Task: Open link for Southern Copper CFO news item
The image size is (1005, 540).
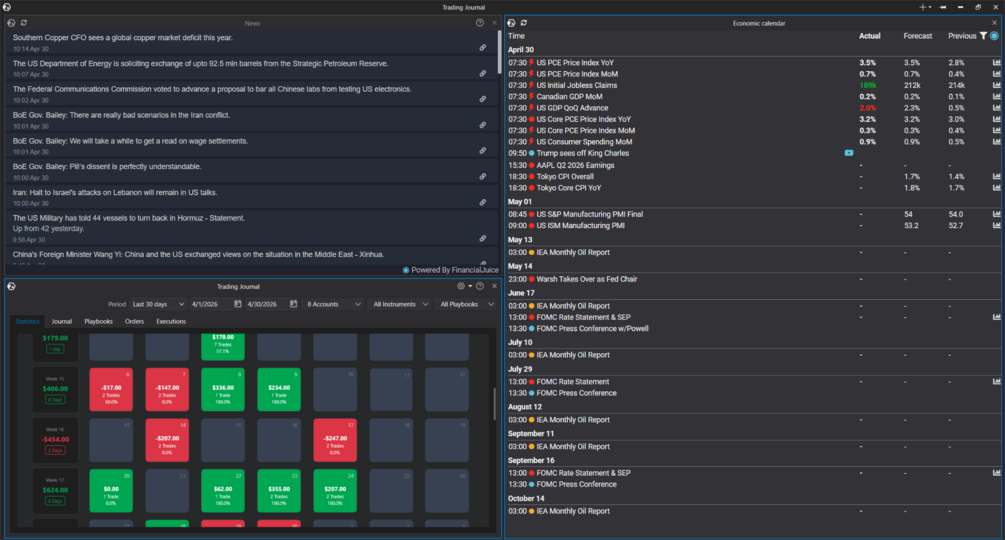Action: [x=483, y=47]
